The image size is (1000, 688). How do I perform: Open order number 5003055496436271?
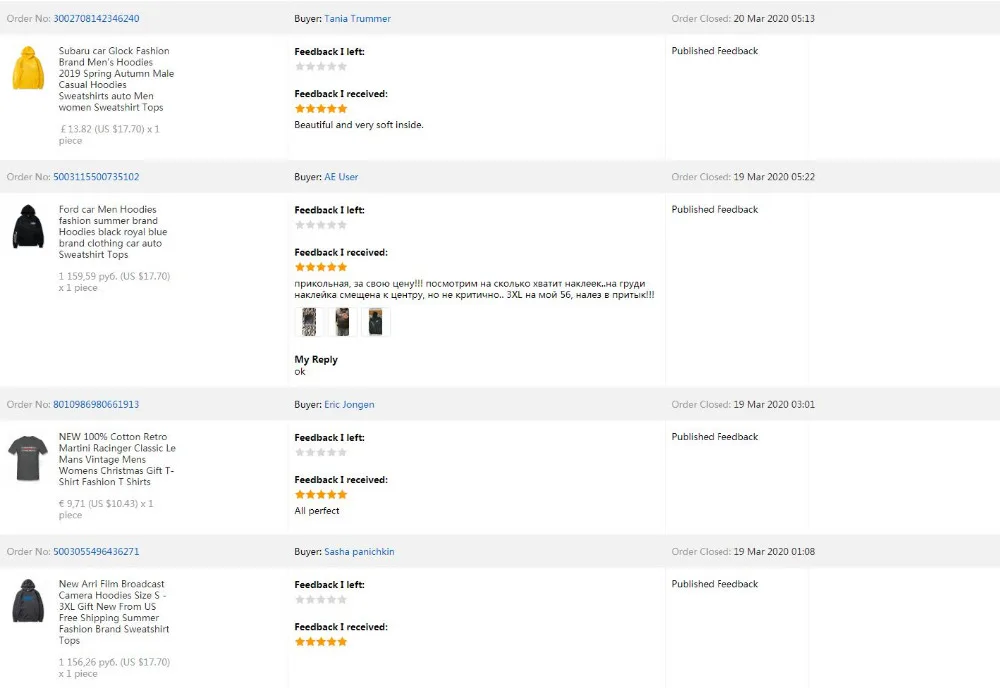96,552
